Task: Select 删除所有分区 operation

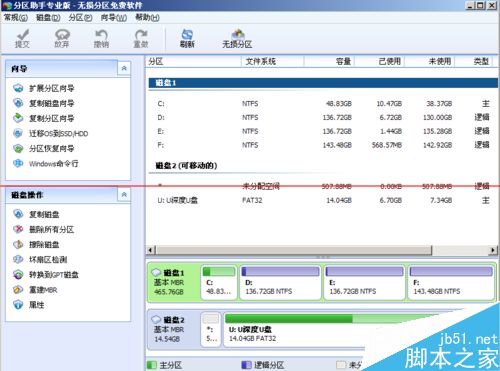Action: [x=43, y=229]
